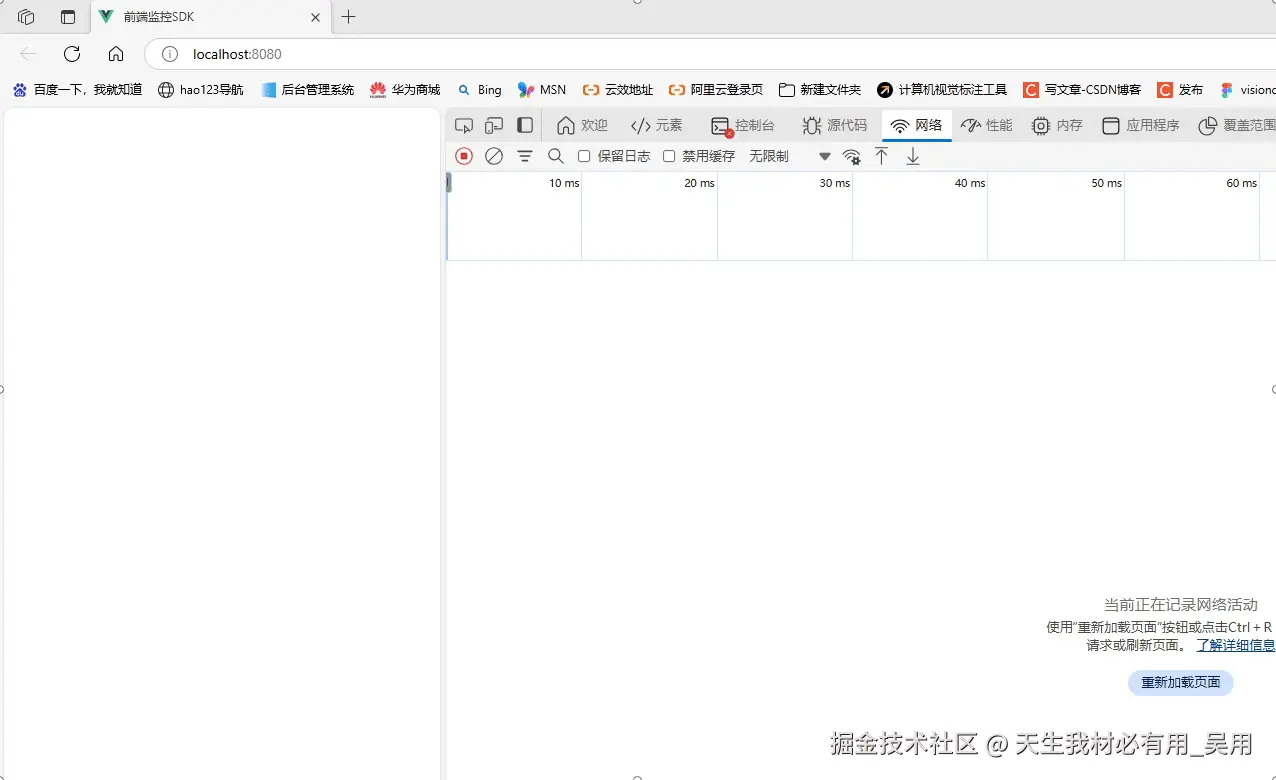The image size is (1276, 780).
Task: Stop recording network activity
Action: (x=461, y=156)
